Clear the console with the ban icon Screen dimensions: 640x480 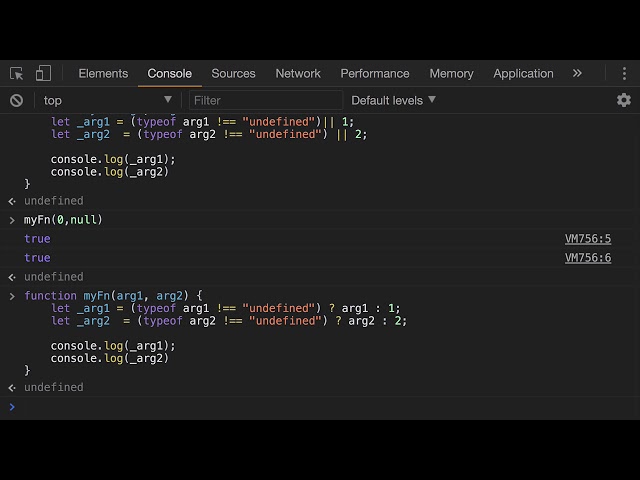[x=17, y=100]
